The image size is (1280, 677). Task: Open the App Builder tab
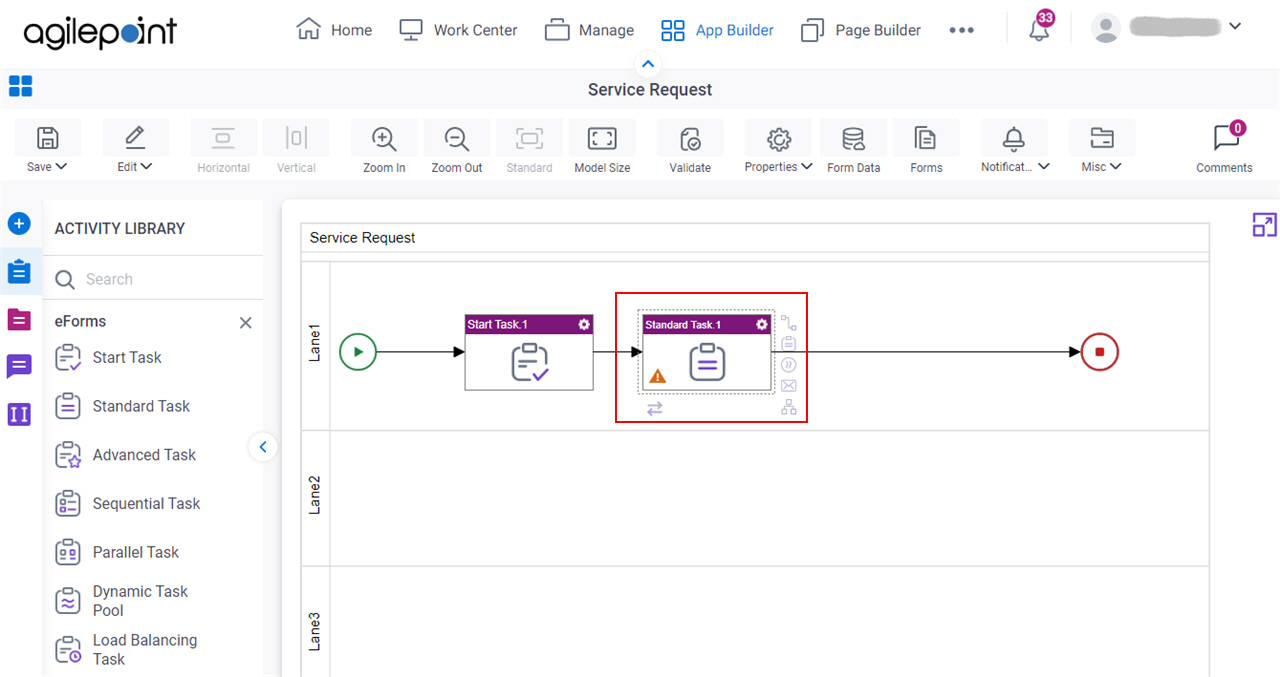[x=717, y=30]
